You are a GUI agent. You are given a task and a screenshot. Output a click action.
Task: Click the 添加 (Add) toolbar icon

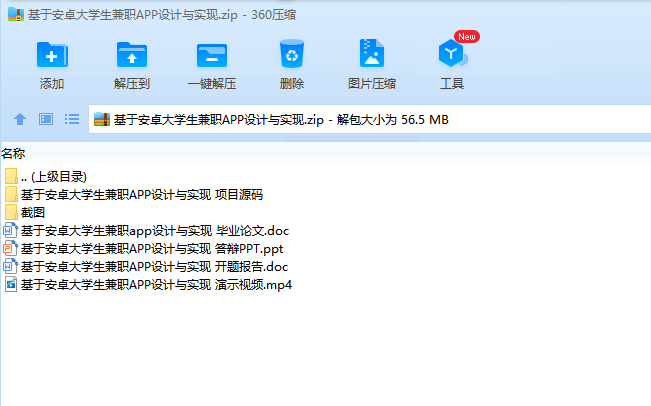pyautogui.click(x=52, y=54)
